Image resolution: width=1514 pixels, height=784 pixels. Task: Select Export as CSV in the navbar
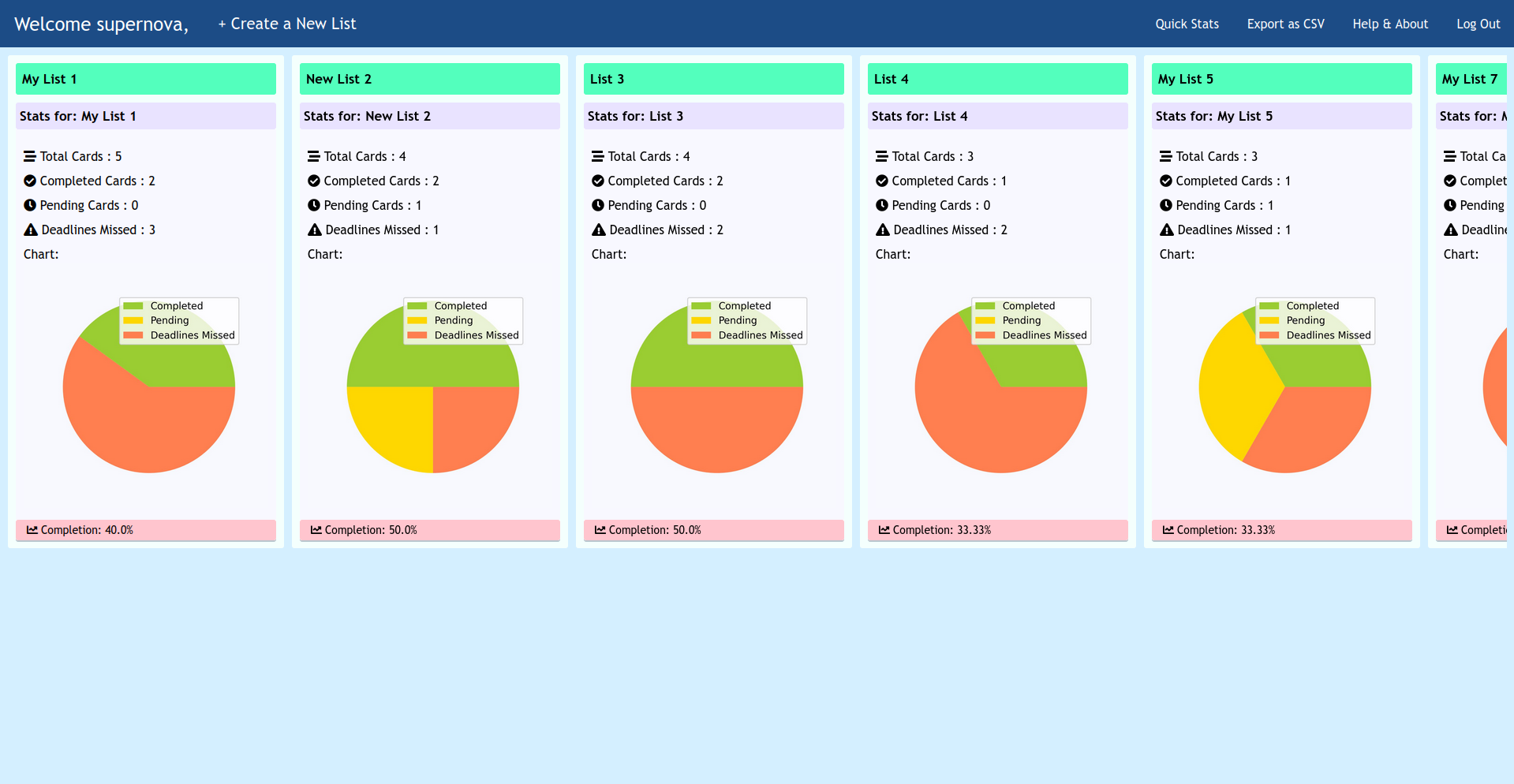click(x=1285, y=24)
